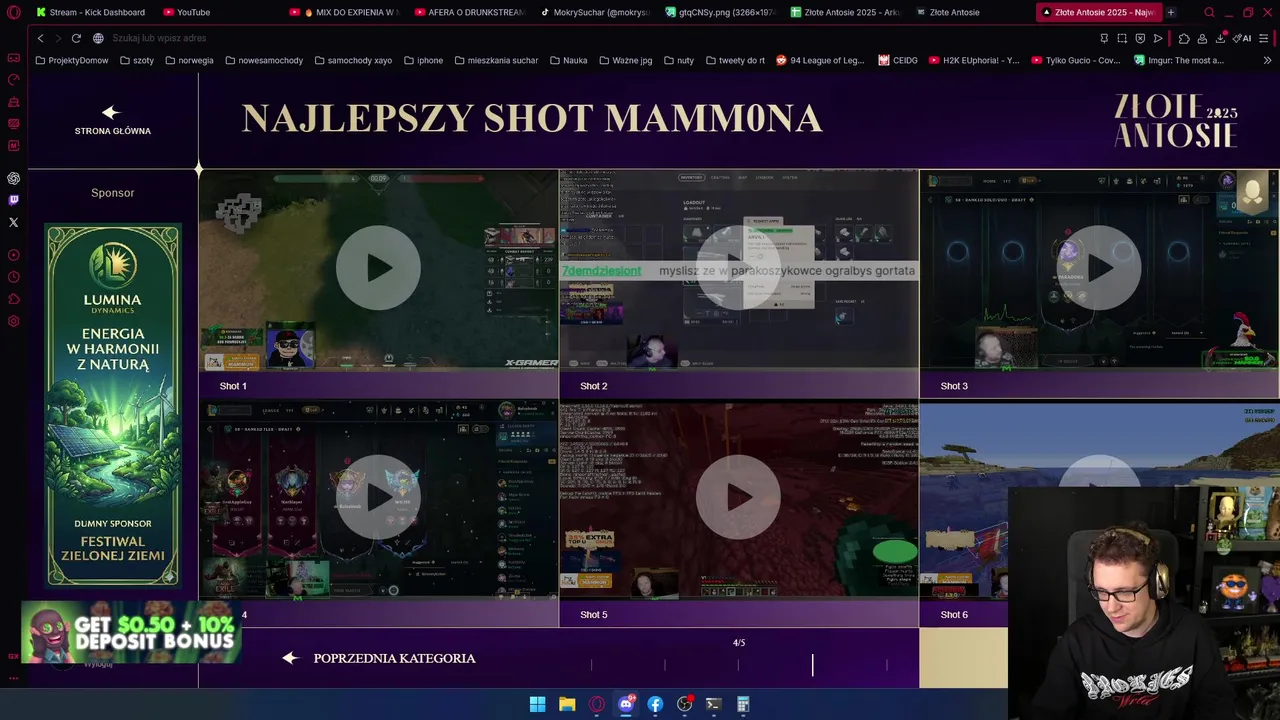1280x720 pixels.
Task: Open Discord from the taskbar
Action: click(626, 704)
